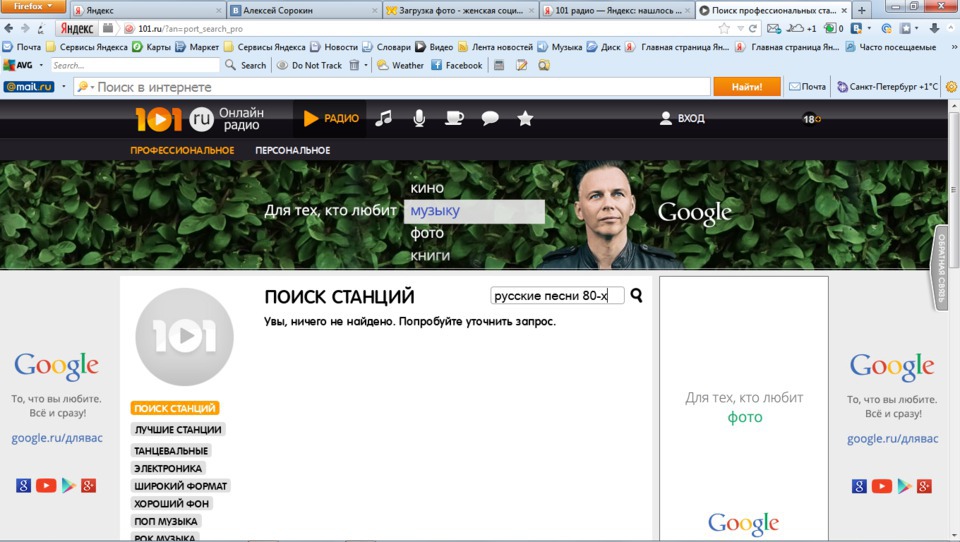Expand the Mail.ru logo dropdown arrow
960x542 pixels.
[x=63, y=87]
